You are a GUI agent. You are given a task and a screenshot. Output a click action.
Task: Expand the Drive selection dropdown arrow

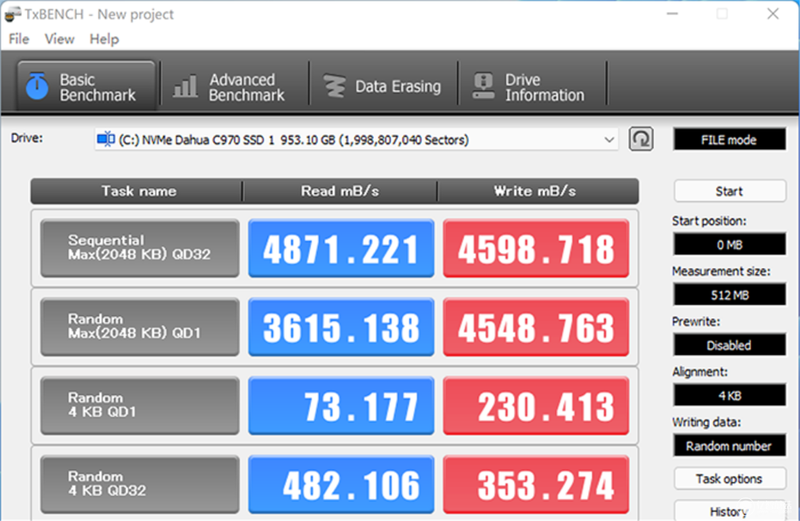[609, 139]
